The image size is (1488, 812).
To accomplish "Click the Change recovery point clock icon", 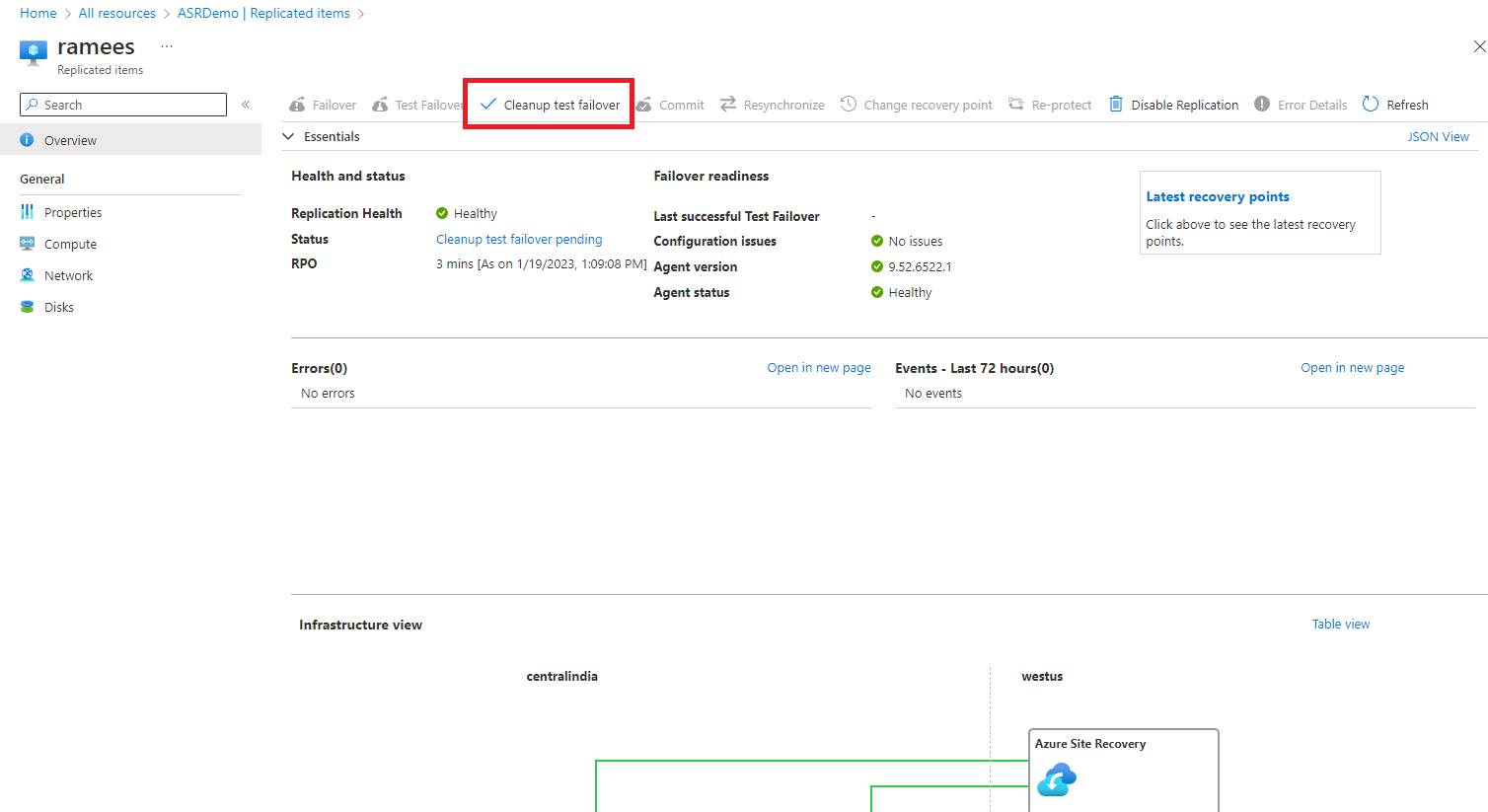I will tap(849, 104).
